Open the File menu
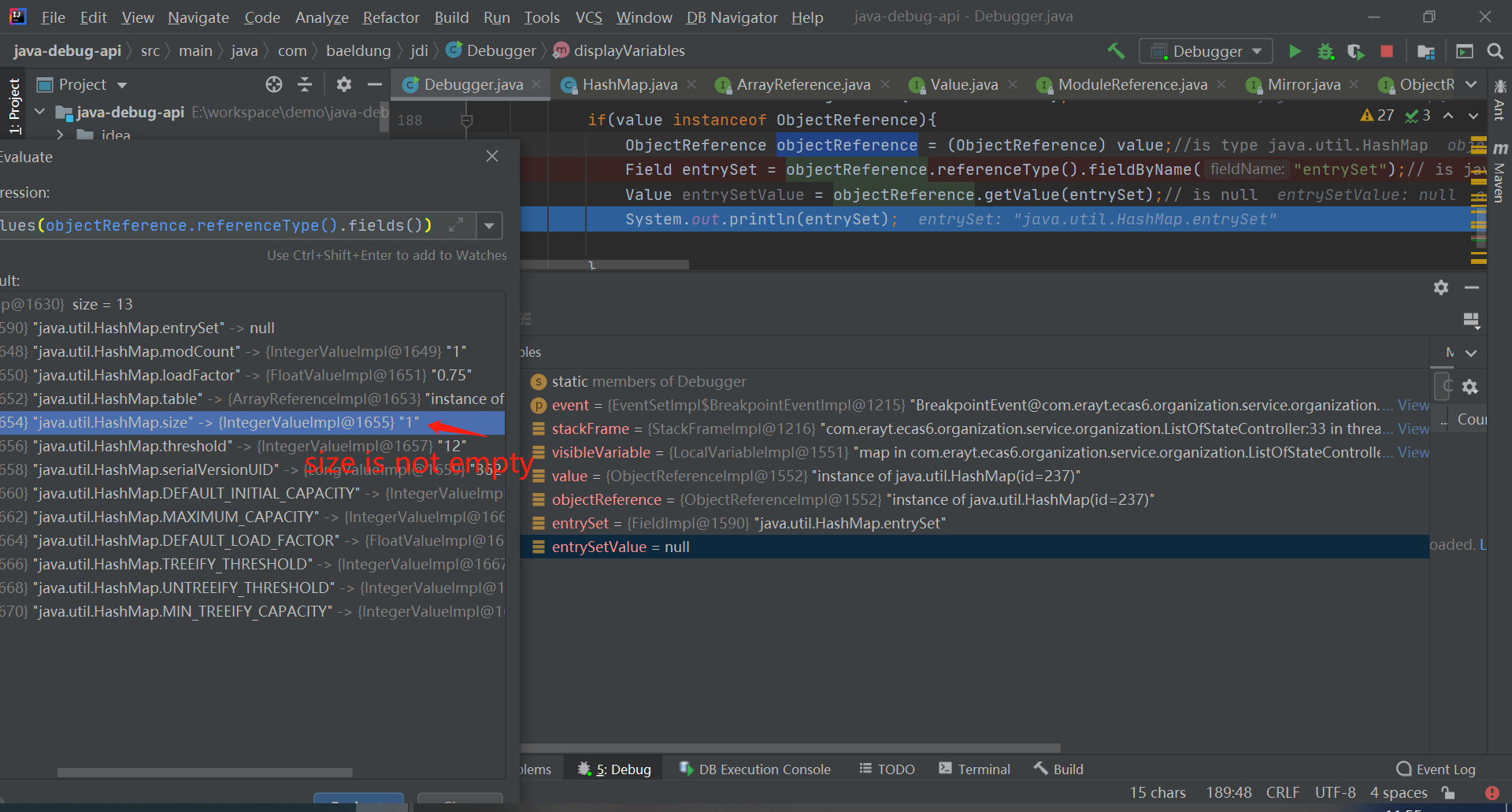1512x812 pixels. 53,17
